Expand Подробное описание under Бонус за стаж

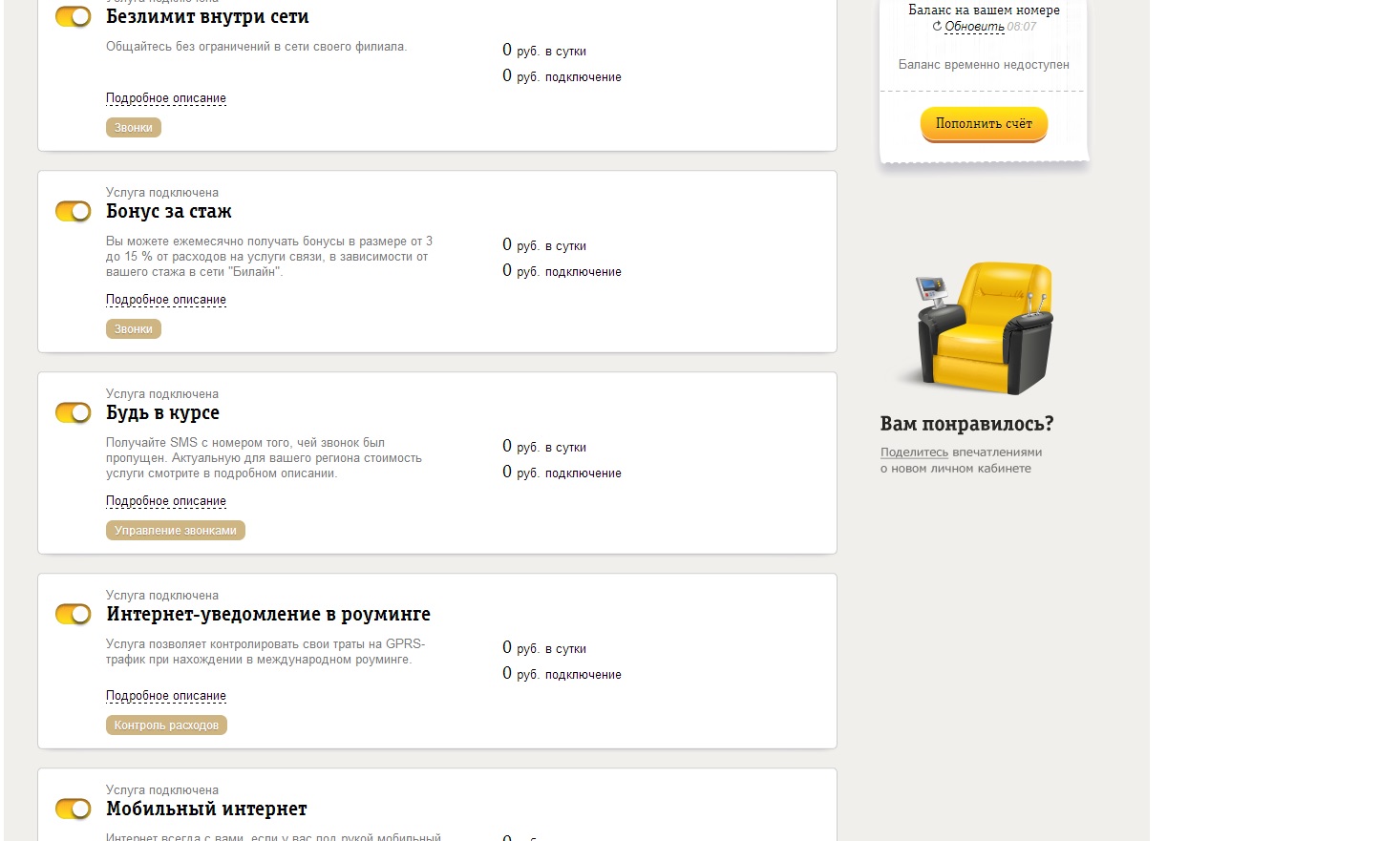coord(166,300)
